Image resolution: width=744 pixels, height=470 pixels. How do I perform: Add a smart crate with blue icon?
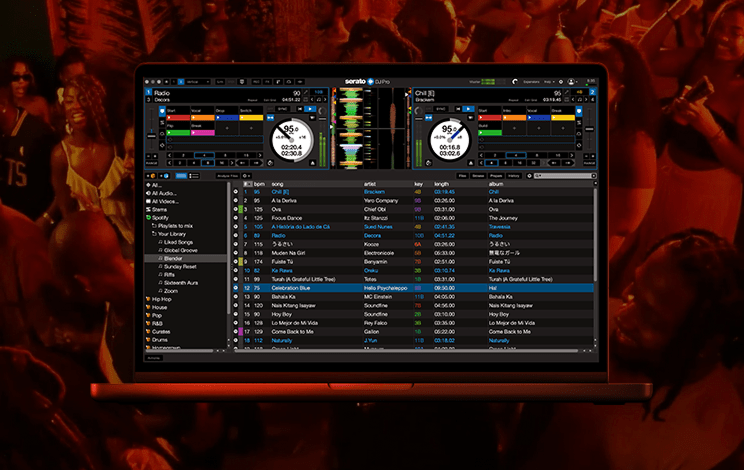pos(166,176)
